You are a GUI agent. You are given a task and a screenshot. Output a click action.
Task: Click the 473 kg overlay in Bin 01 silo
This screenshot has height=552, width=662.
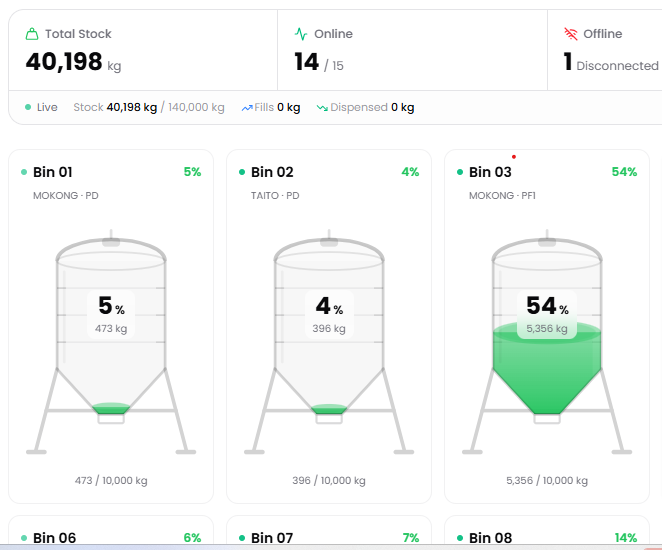point(111,329)
